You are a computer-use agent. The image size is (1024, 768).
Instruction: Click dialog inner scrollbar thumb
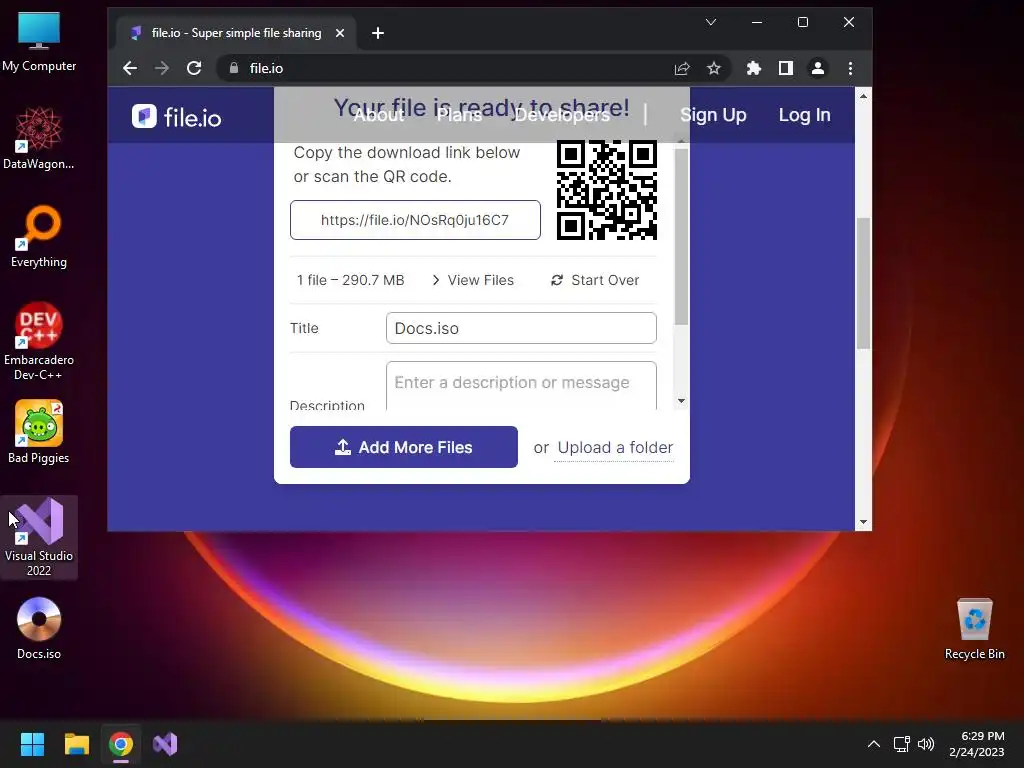681,237
